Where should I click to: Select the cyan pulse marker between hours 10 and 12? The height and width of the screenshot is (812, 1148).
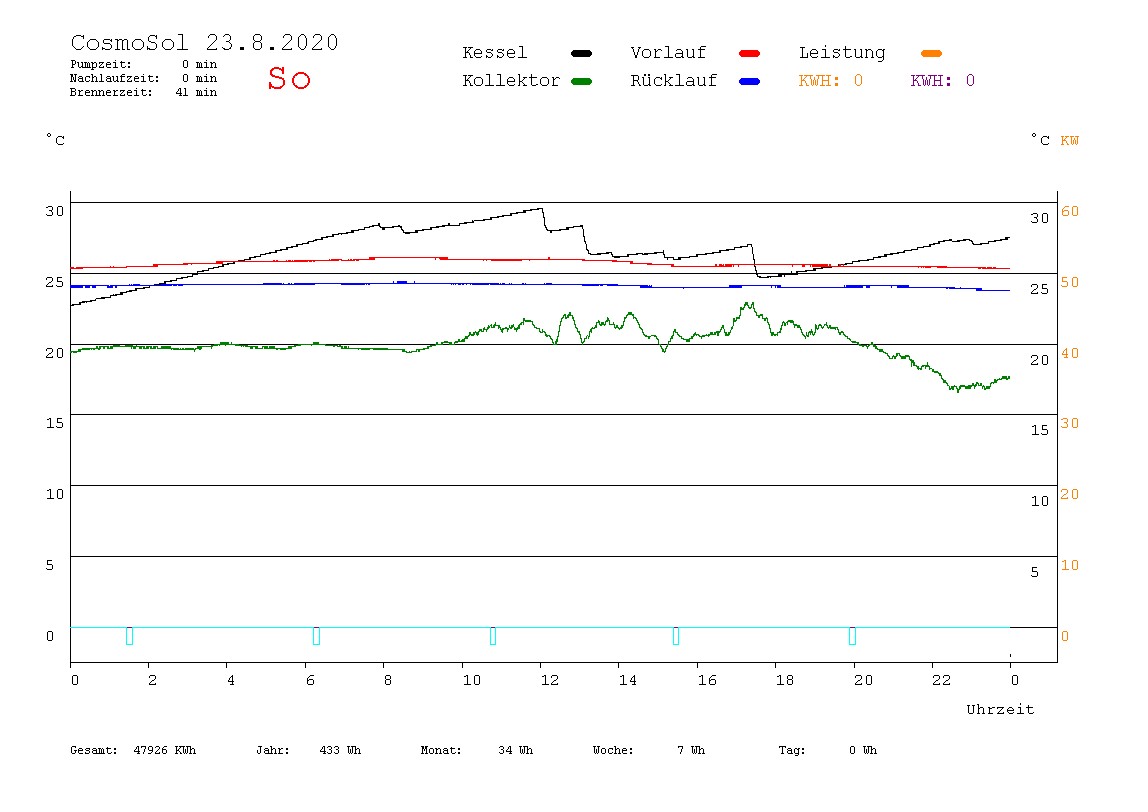pyautogui.click(x=493, y=636)
